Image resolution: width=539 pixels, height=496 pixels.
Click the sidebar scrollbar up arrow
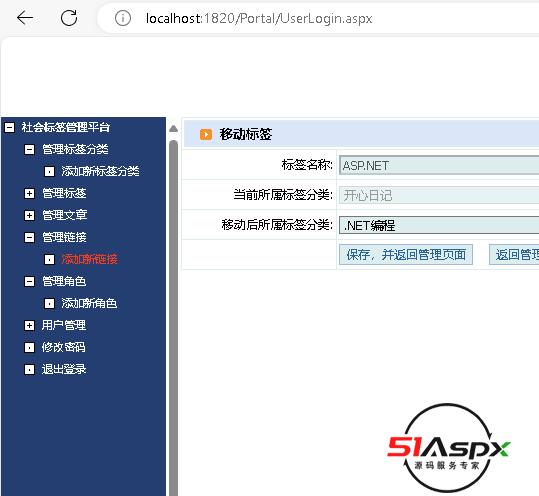point(174,129)
